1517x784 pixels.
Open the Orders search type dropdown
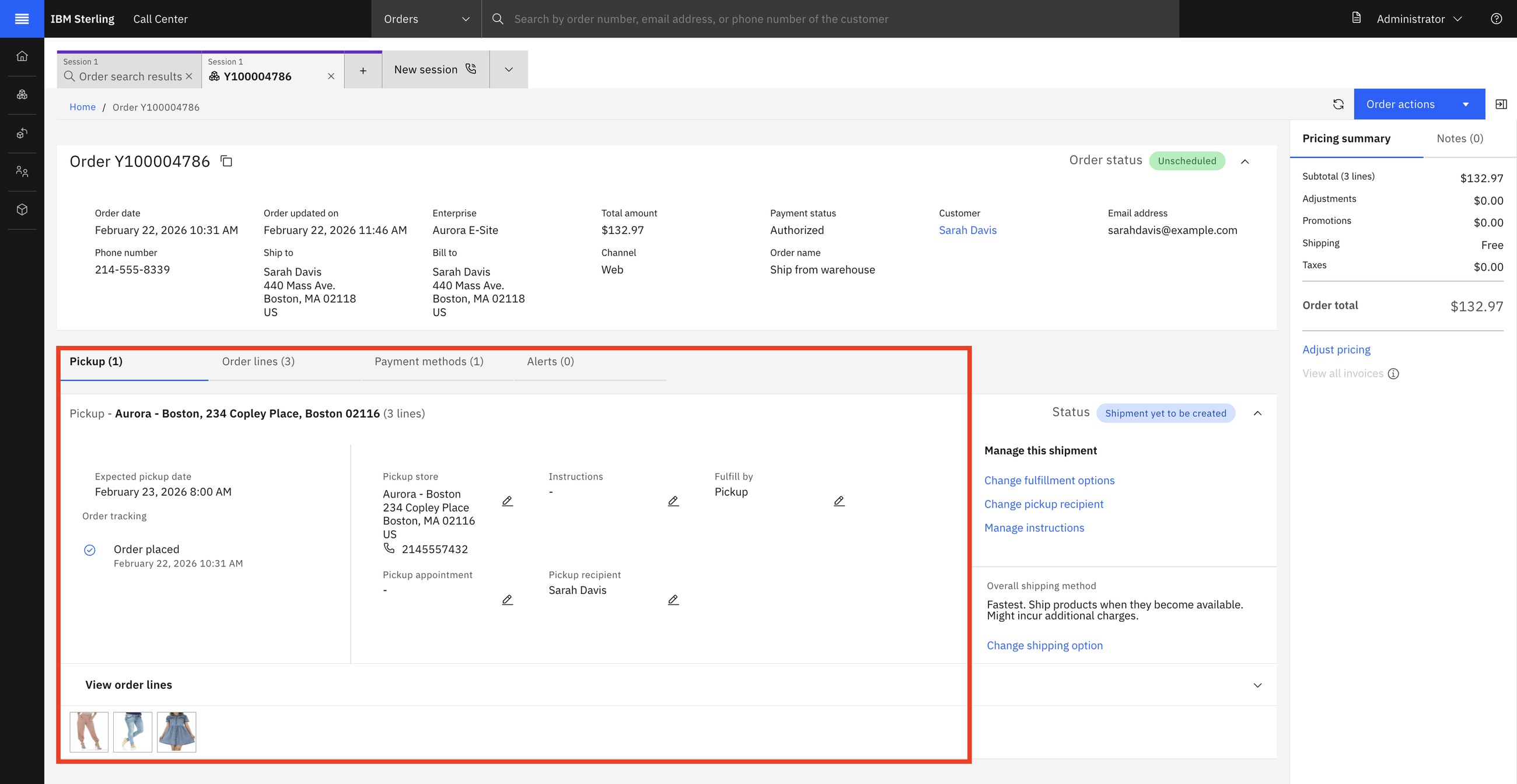tap(427, 19)
